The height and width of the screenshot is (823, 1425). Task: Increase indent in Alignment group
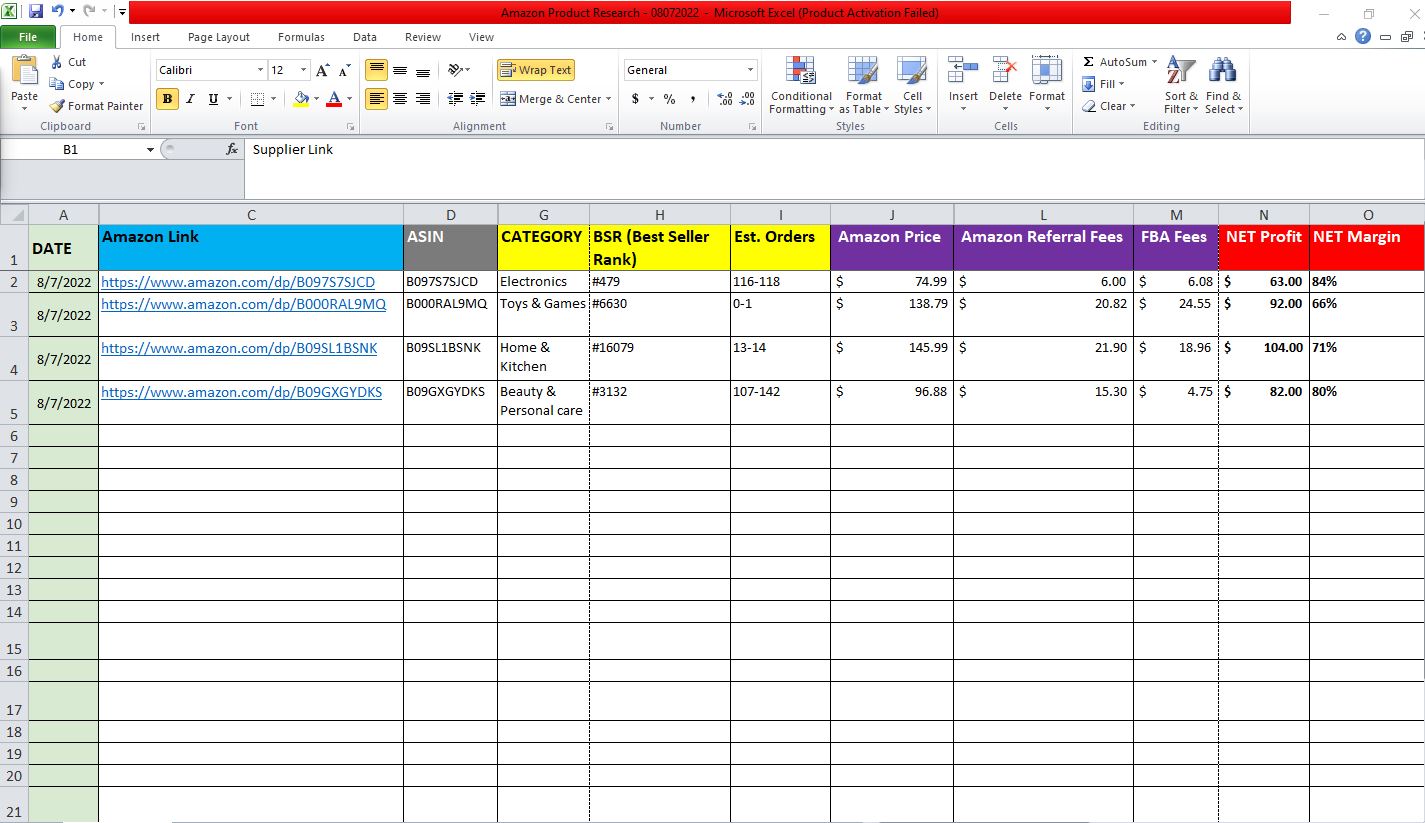478,99
